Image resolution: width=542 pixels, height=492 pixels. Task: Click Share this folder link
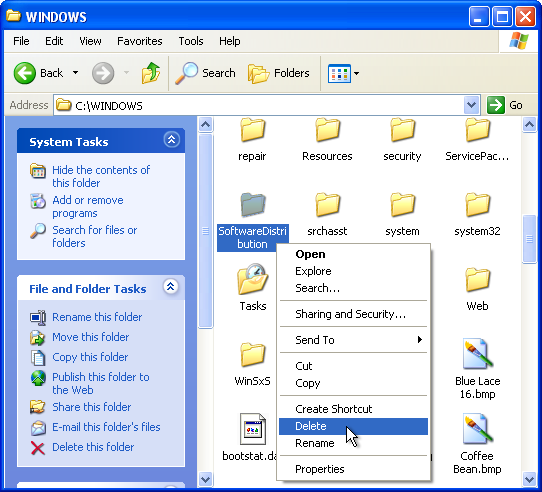point(92,407)
